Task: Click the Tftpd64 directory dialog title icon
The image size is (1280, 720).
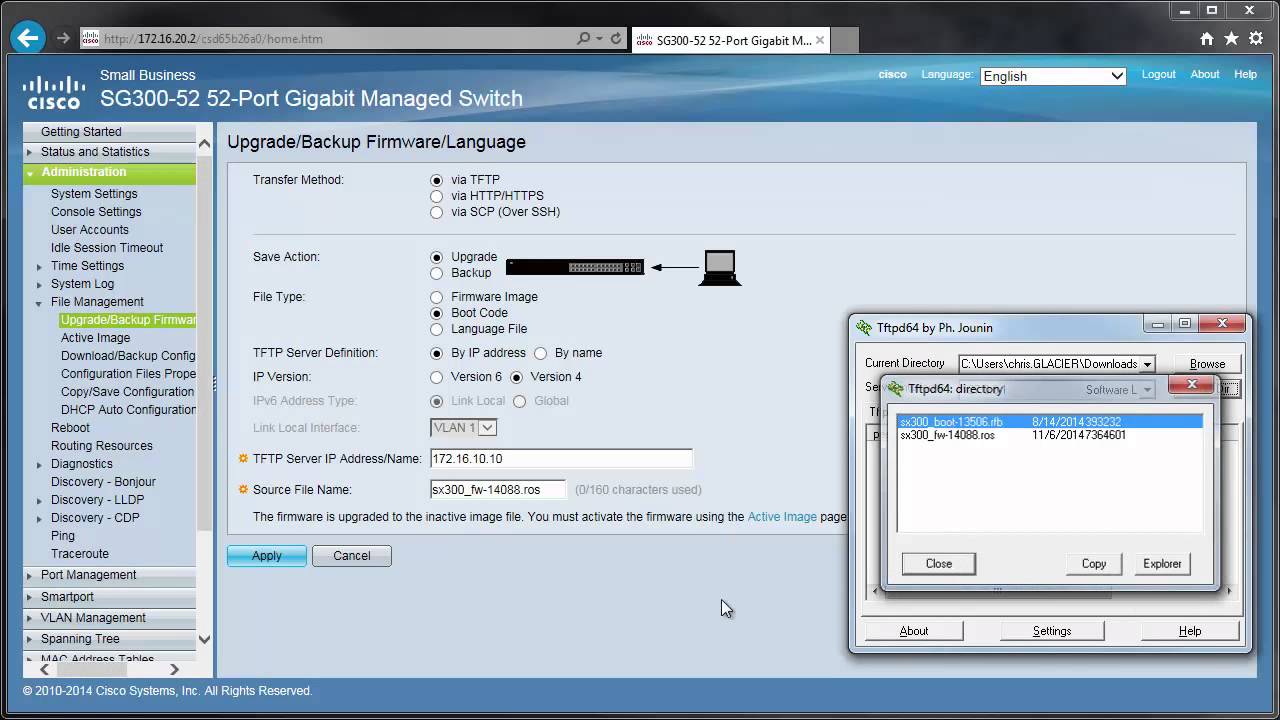Action: coord(896,389)
